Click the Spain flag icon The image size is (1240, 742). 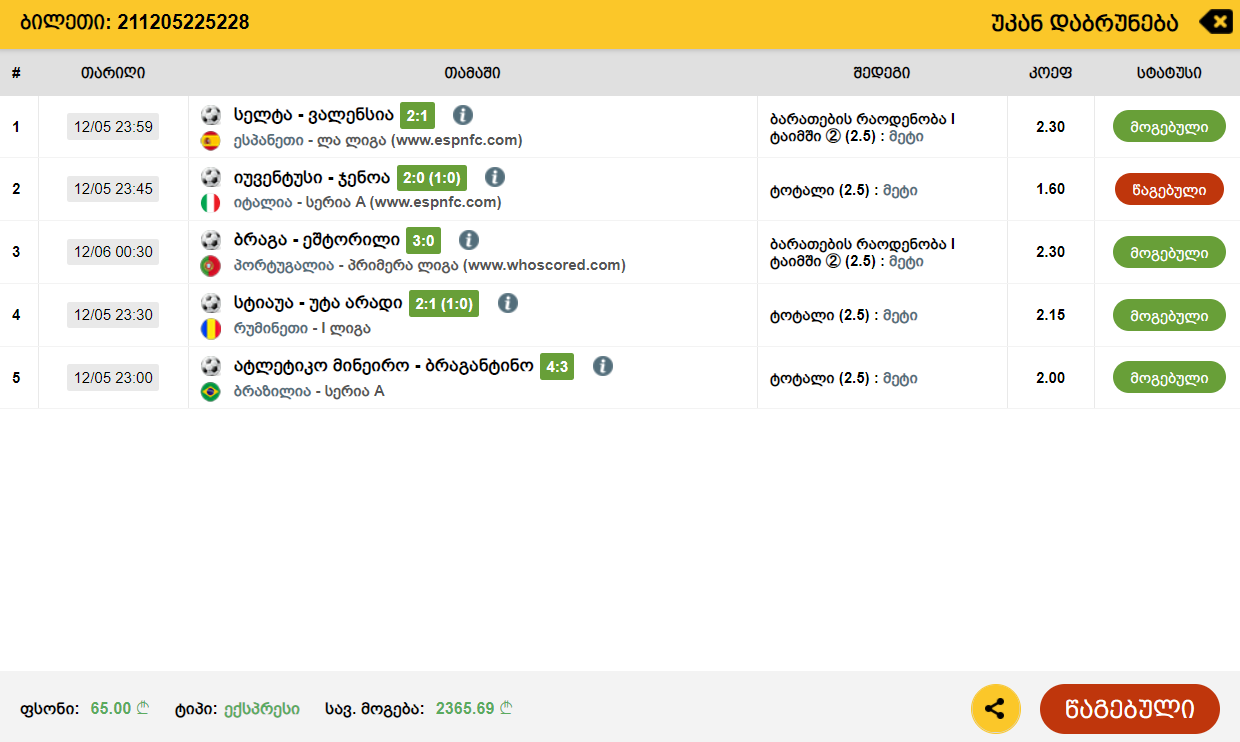[x=211, y=140]
